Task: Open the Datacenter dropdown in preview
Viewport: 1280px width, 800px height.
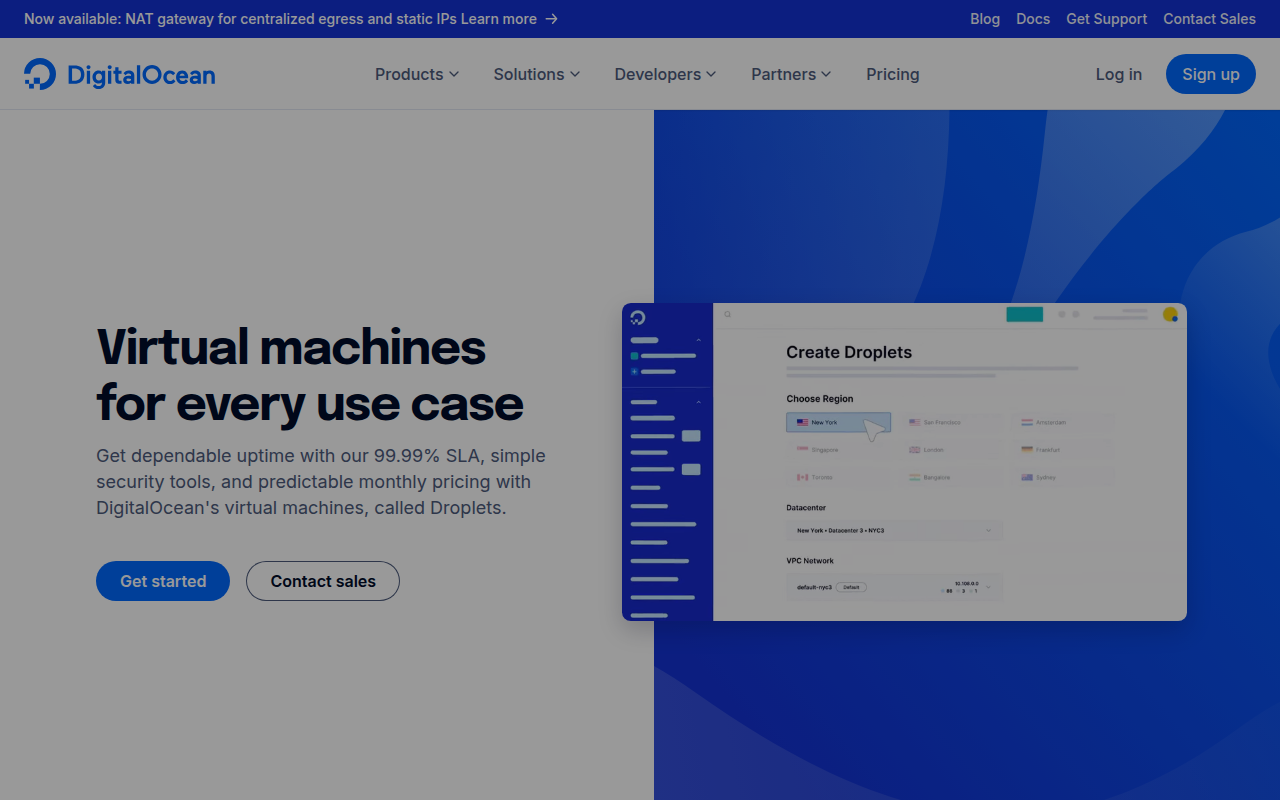Action: (x=894, y=531)
